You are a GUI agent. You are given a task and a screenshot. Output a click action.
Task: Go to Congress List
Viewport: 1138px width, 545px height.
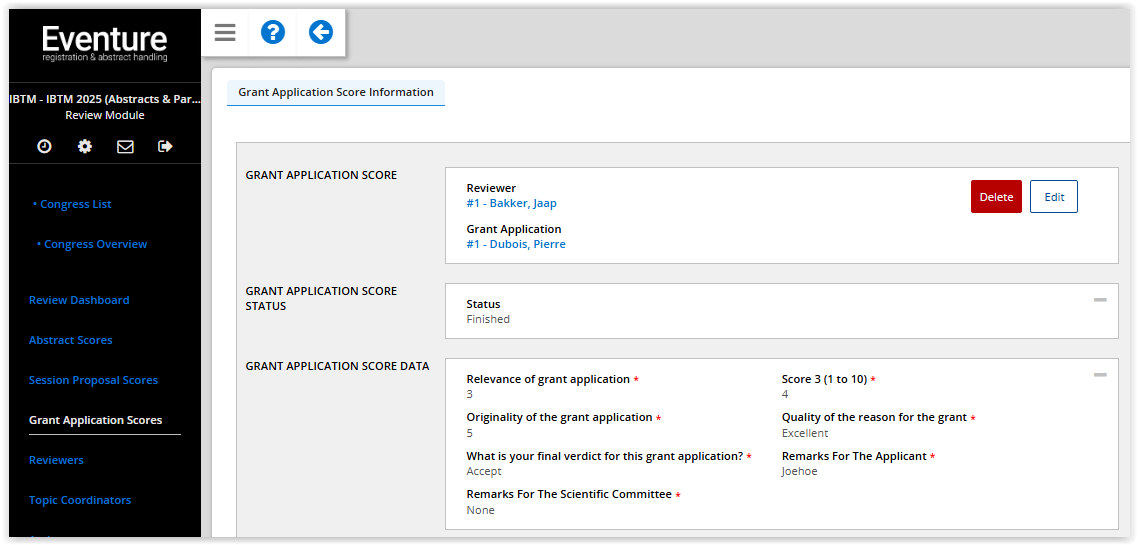(75, 204)
